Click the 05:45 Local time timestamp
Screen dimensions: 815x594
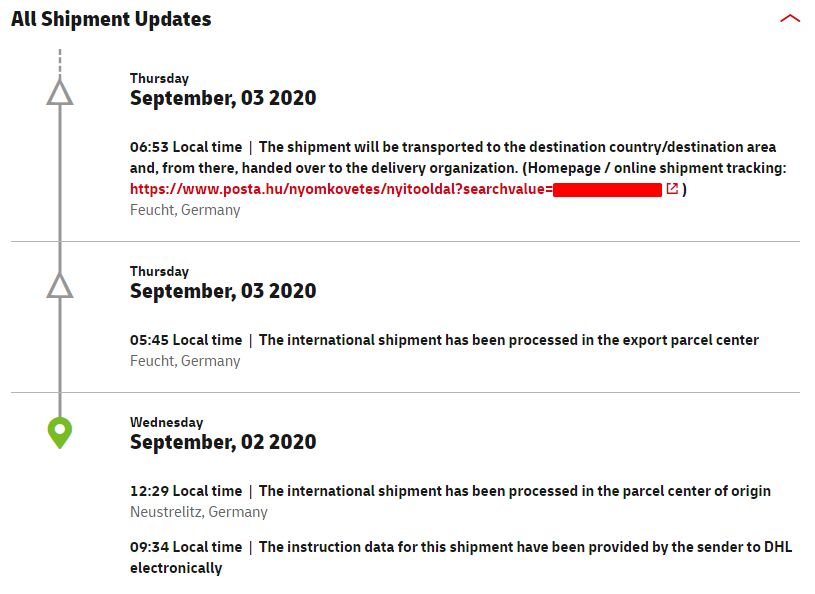186,340
